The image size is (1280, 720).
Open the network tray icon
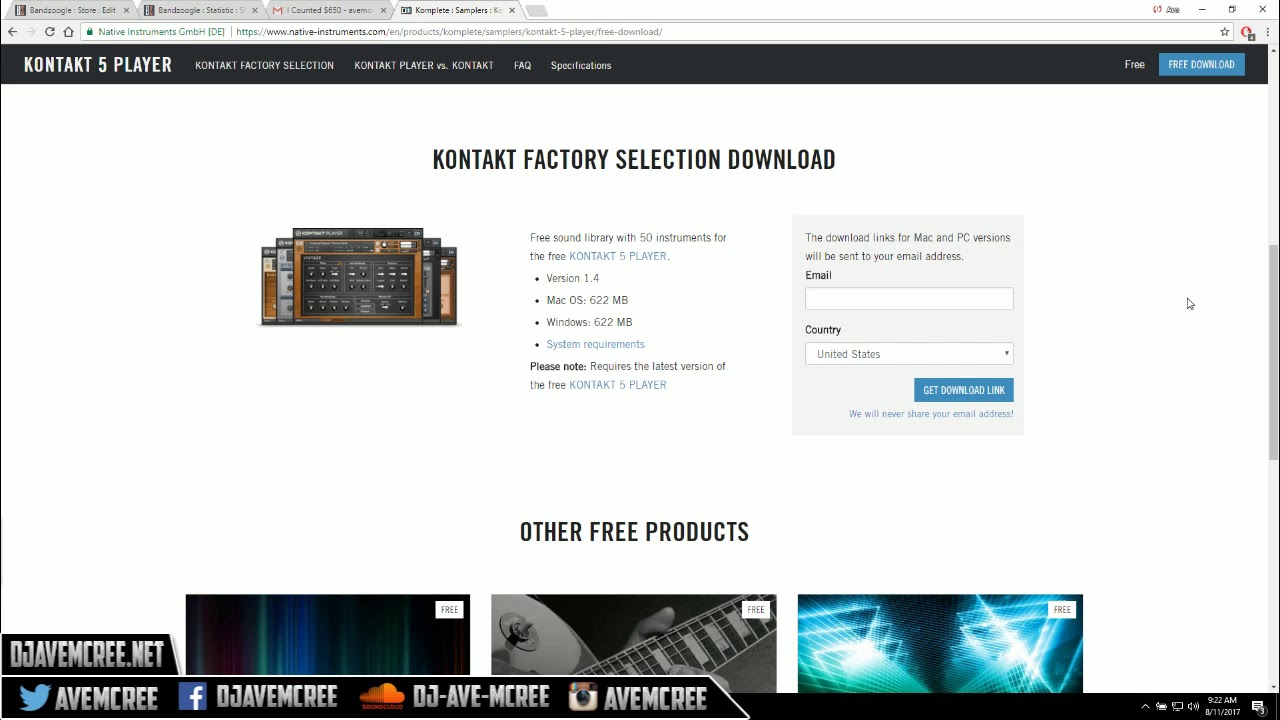click(x=1177, y=707)
